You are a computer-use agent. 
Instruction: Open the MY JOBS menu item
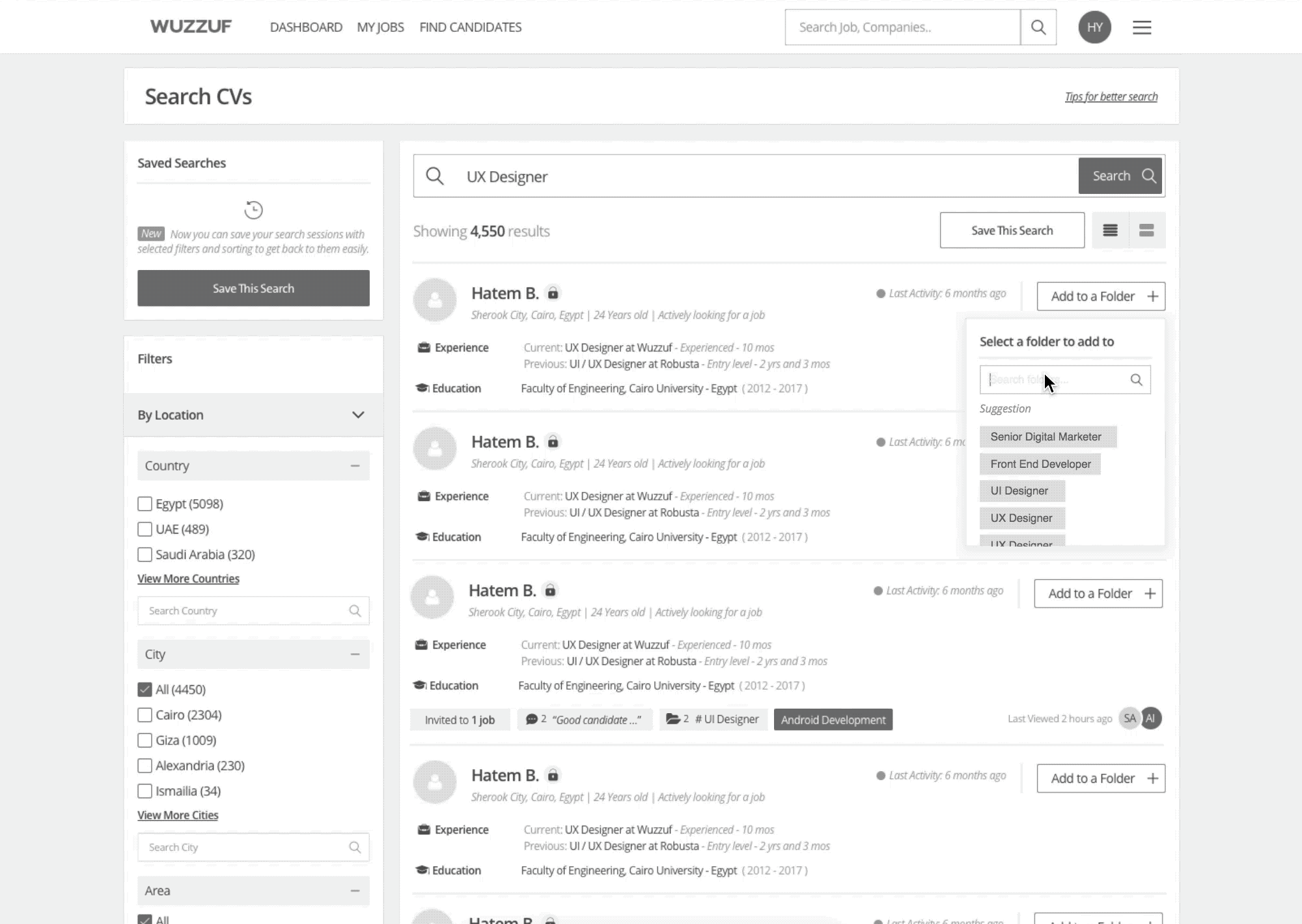coord(380,27)
